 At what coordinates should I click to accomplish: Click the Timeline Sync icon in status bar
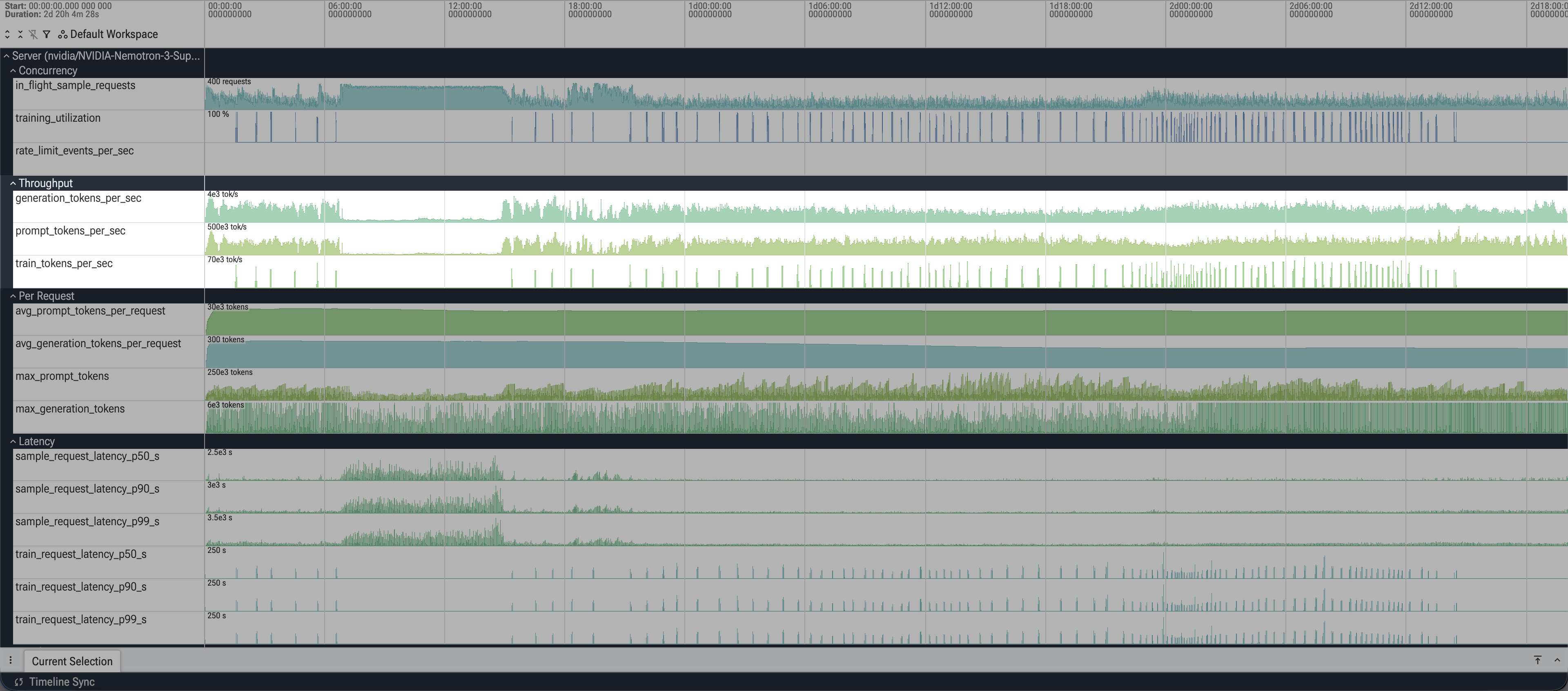click(x=19, y=682)
